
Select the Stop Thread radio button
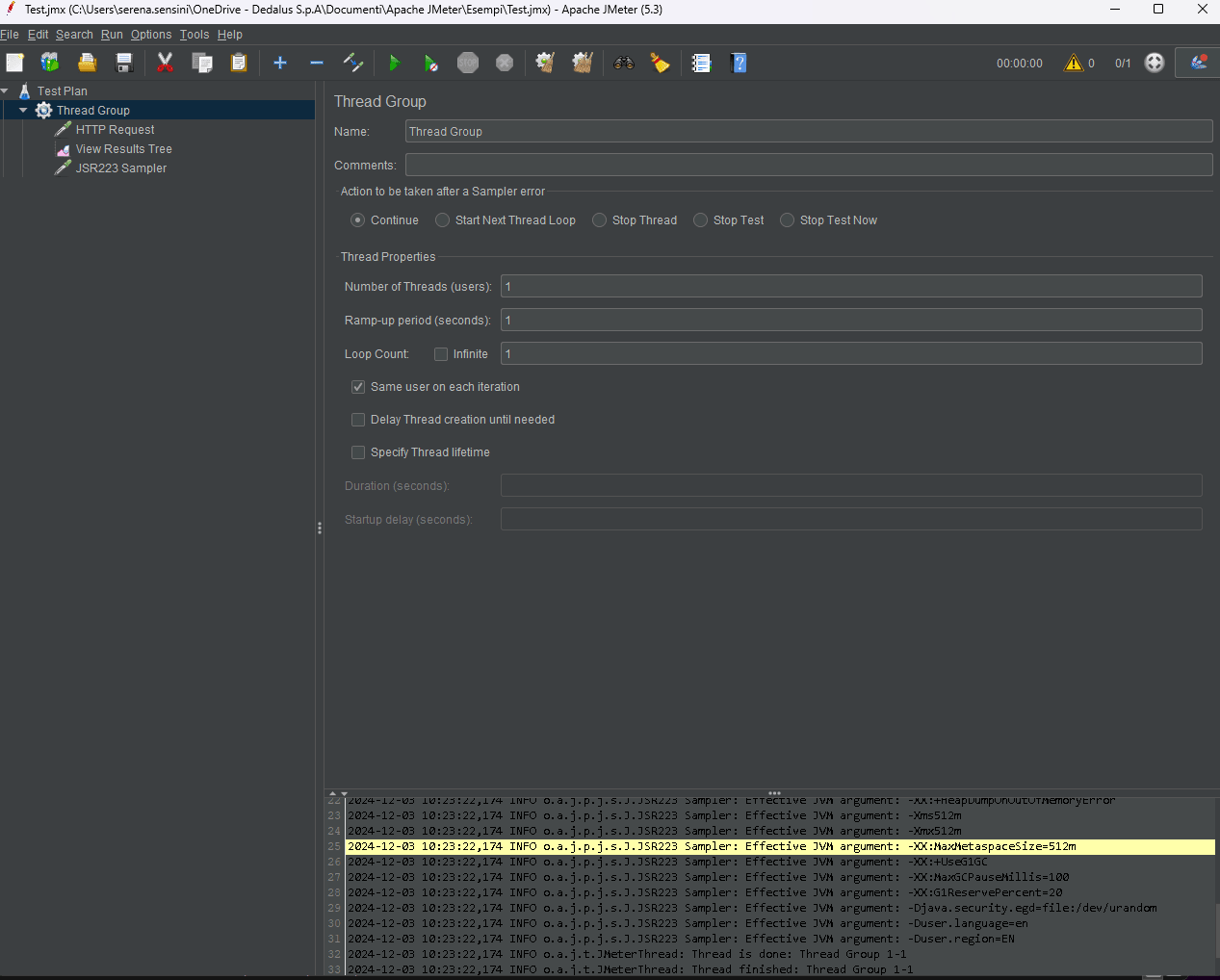click(x=600, y=220)
